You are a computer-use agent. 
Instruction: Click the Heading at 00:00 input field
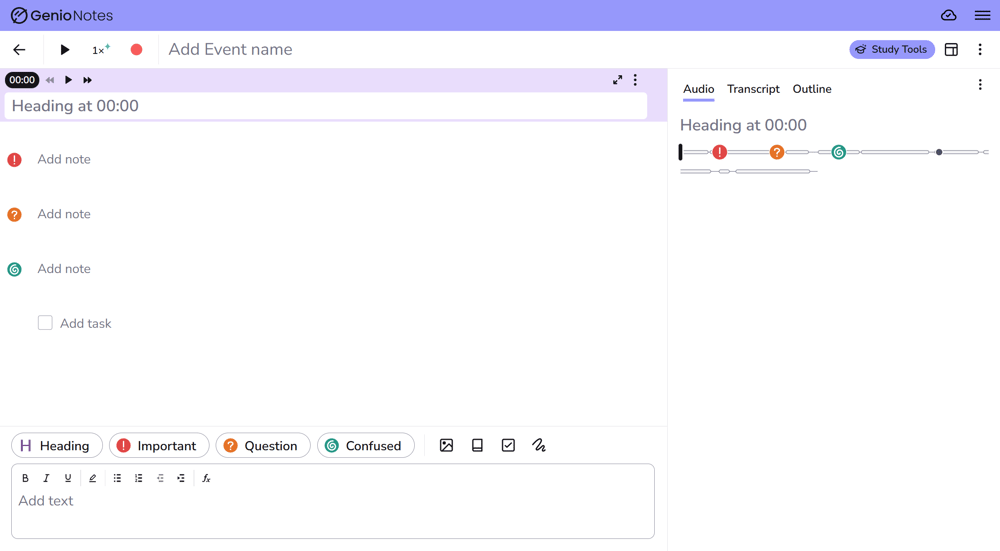click(326, 106)
